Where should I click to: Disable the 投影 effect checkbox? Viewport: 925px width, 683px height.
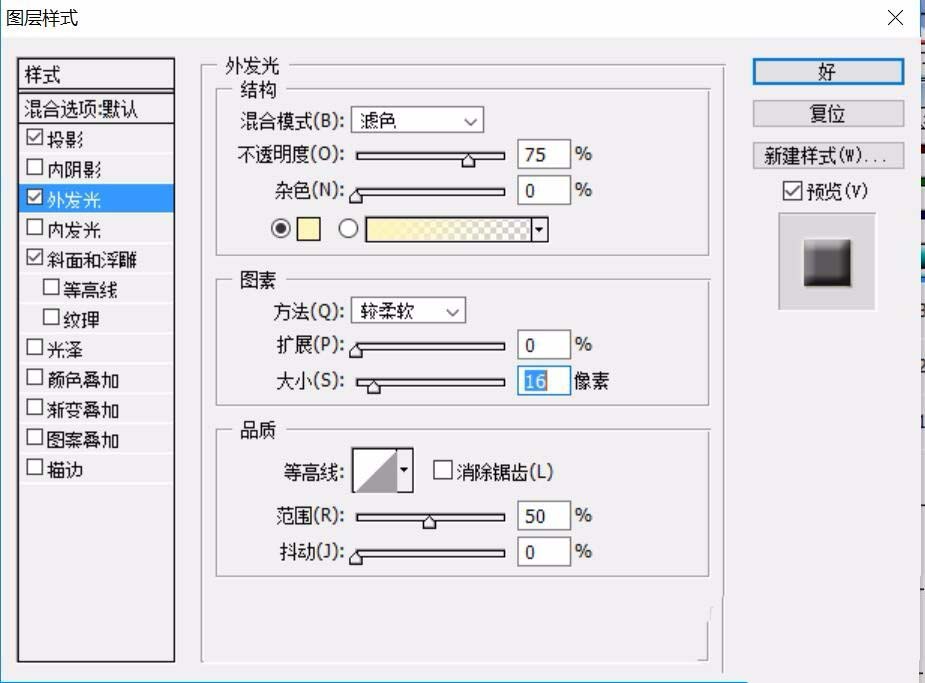(34, 138)
